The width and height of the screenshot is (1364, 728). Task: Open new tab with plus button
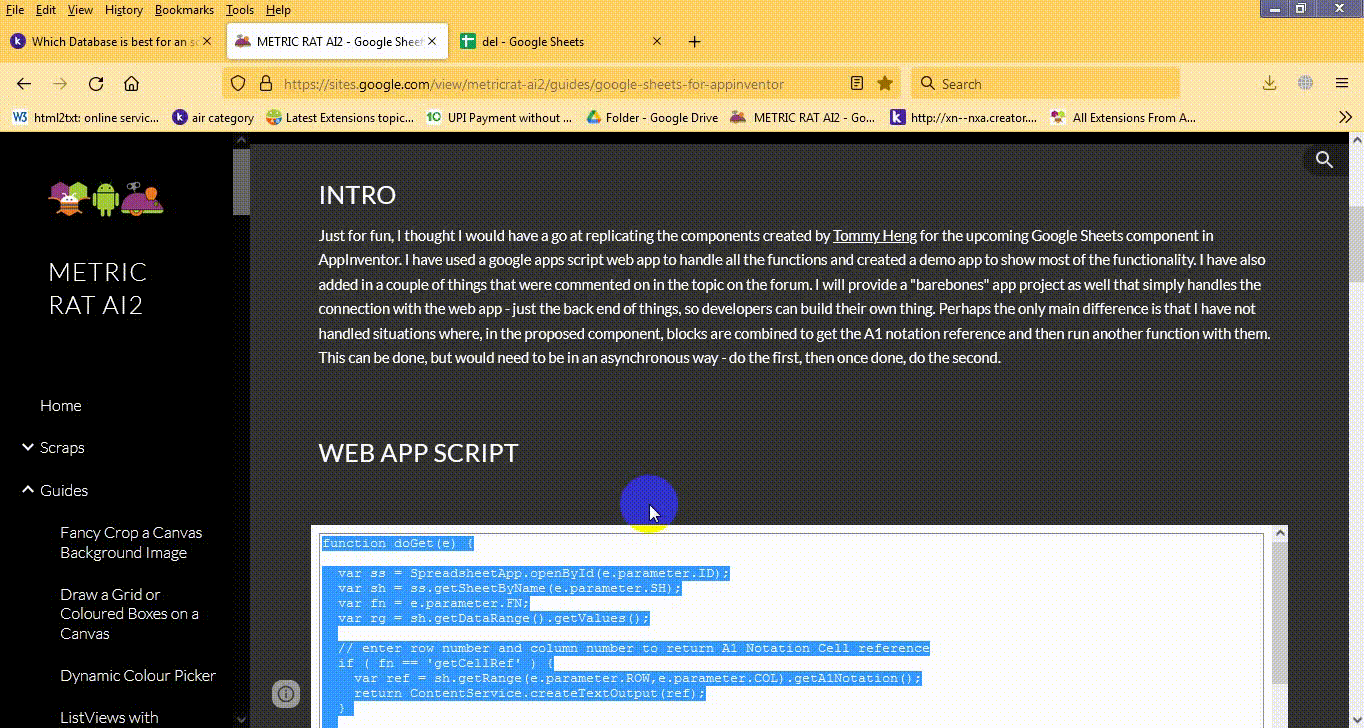coord(695,42)
